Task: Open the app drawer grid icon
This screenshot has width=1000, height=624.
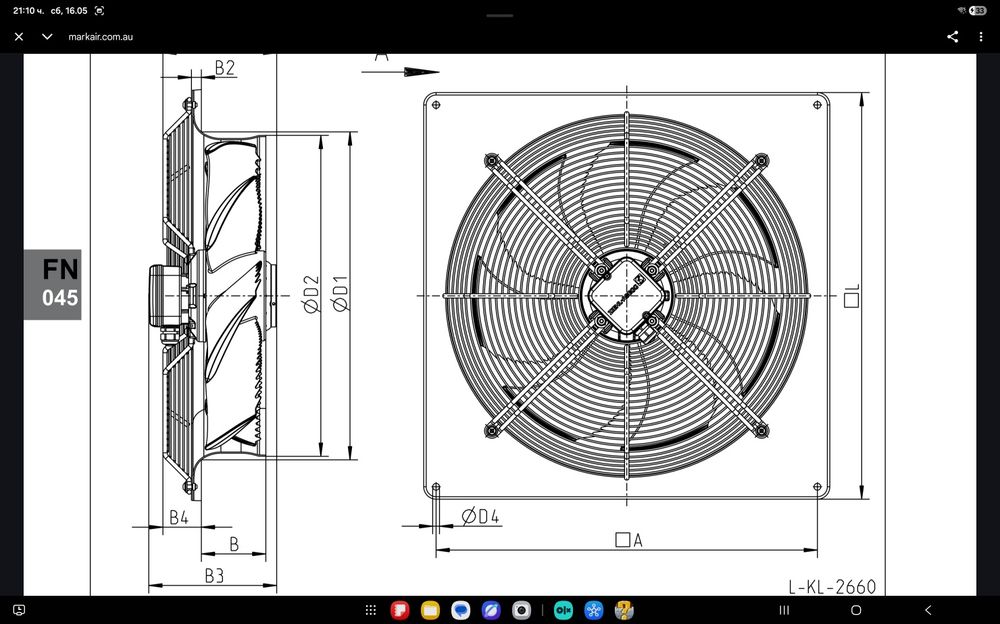Action: (x=371, y=610)
